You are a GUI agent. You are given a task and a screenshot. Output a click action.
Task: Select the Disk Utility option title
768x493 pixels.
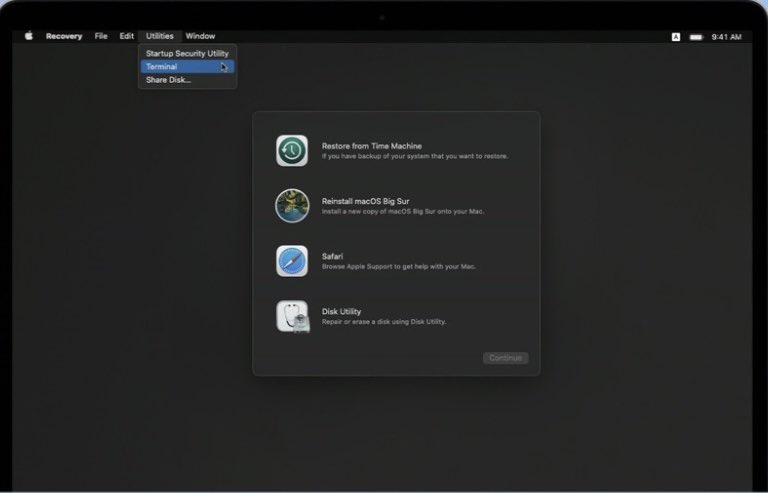(341, 311)
